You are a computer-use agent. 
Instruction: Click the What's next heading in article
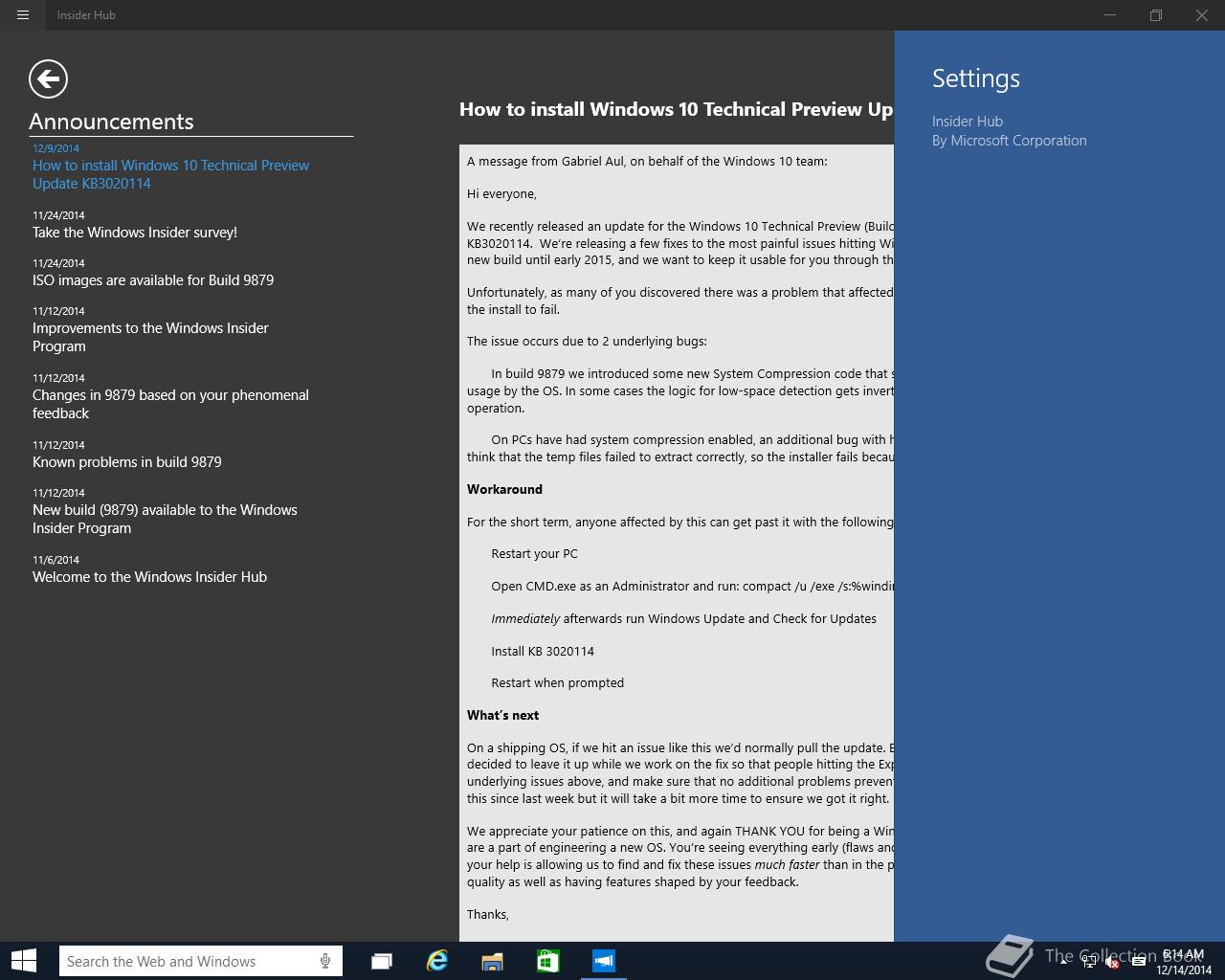pos(502,715)
